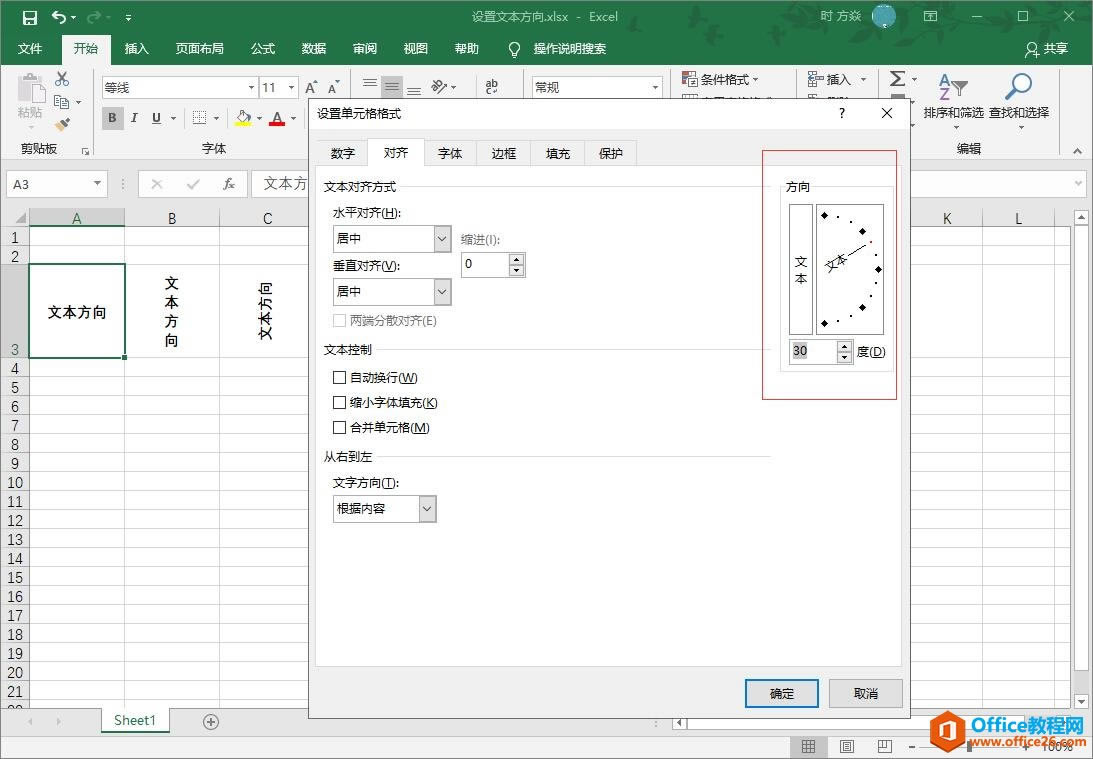Image resolution: width=1093 pixels, height=759 pixels.
Task: Click the 取消 cancel button
Action: (x=865, y=693)
